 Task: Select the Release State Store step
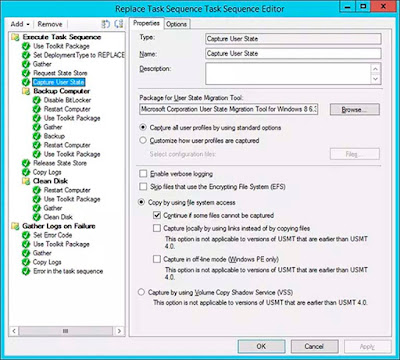(x=60, y=163)
